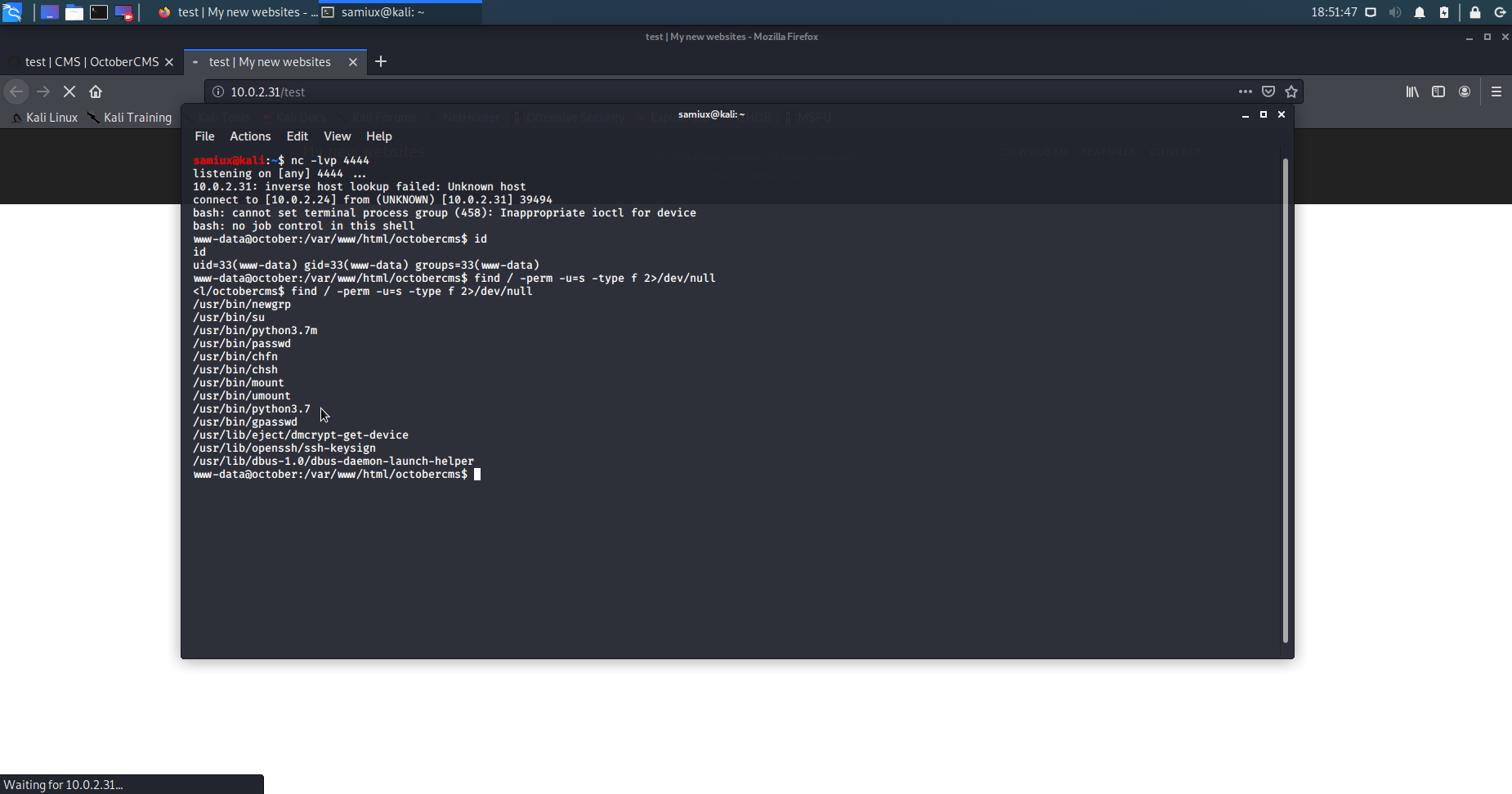The width and height of the screenshot is (1512, 794).
Task: Maximize the samiux@kali terminal window
Action: [x=1264, y=115]
